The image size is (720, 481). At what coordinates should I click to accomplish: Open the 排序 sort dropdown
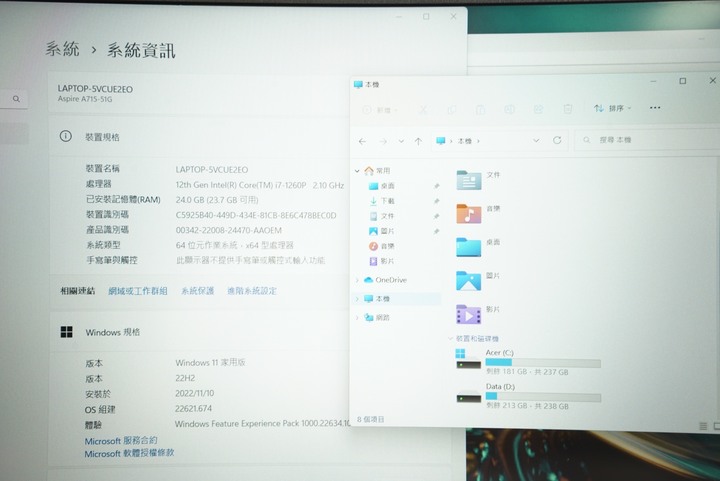tap(613, 108)
